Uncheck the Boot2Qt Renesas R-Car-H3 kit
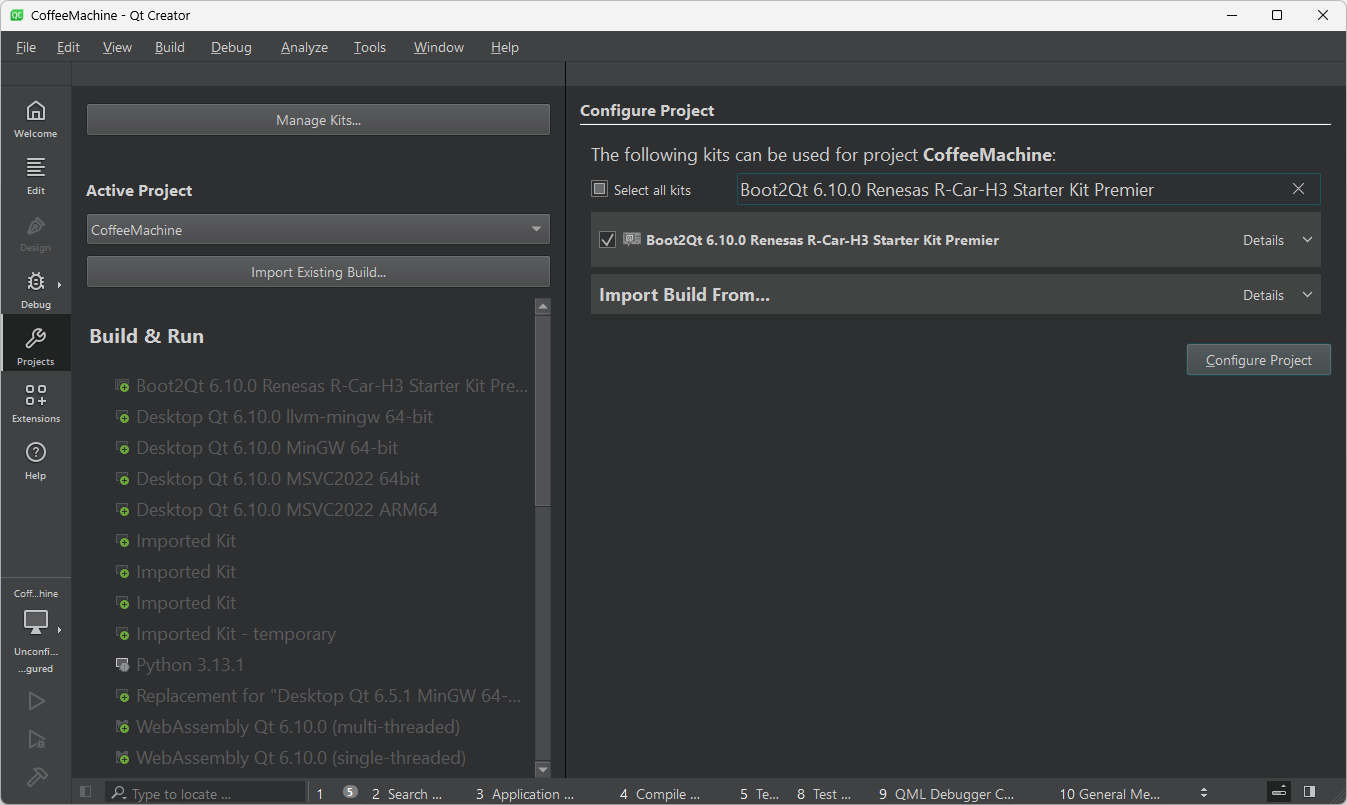 (x=607, y=239)
